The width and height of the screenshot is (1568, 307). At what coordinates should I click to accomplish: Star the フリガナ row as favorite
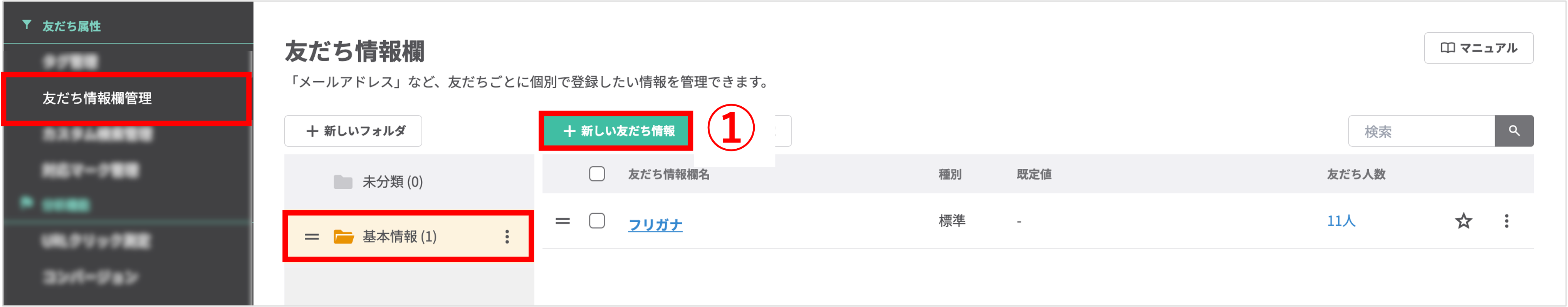coord(1463,221)
